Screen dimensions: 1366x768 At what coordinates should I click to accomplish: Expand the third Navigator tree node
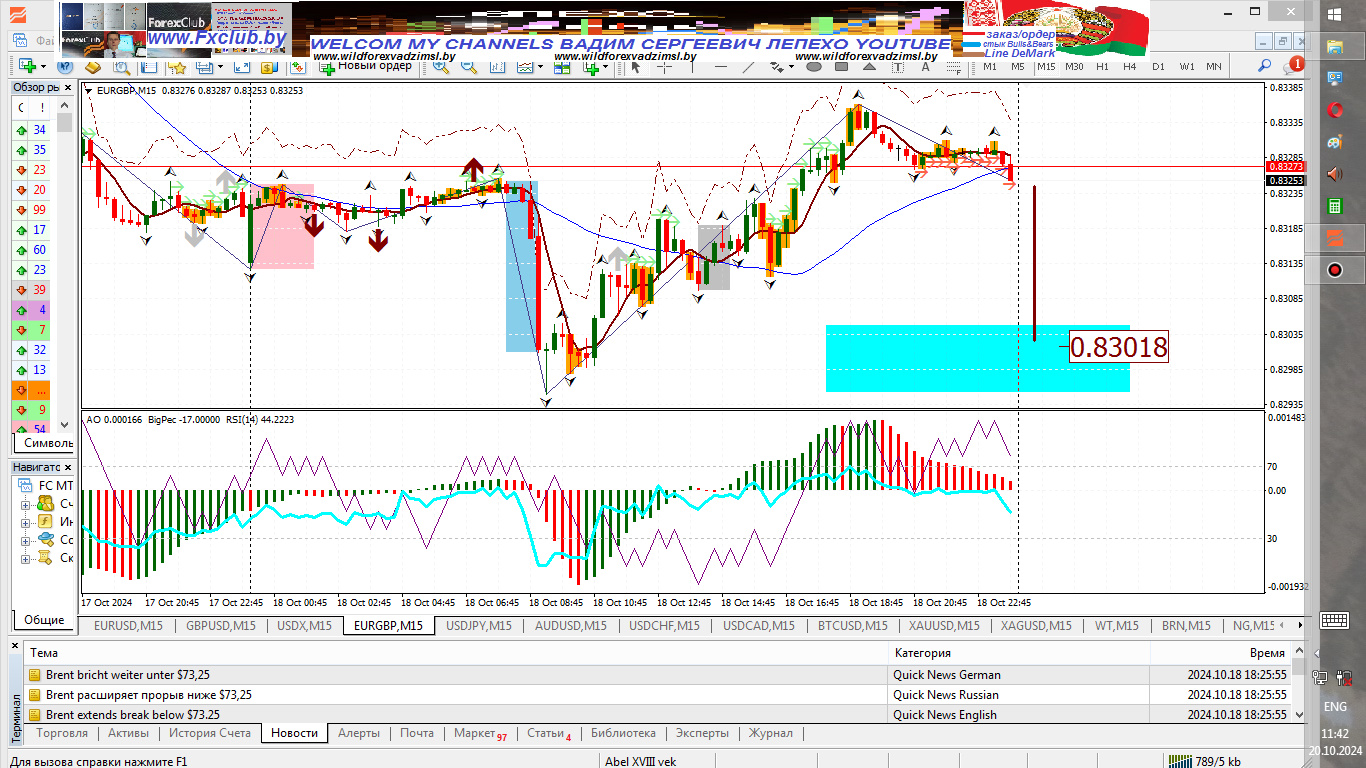point(26,540)
